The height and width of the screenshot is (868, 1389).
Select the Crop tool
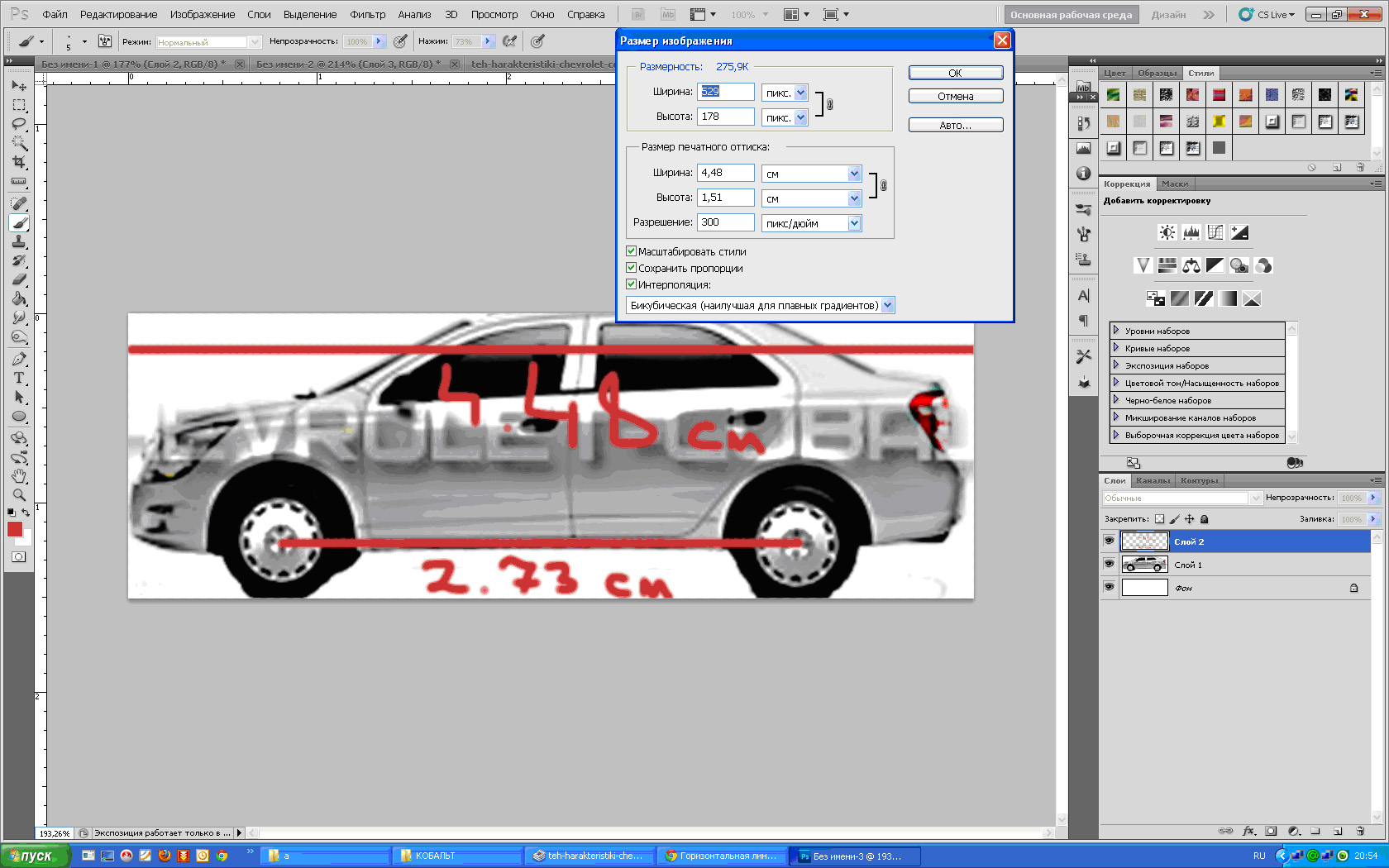(x=19, y=163)
